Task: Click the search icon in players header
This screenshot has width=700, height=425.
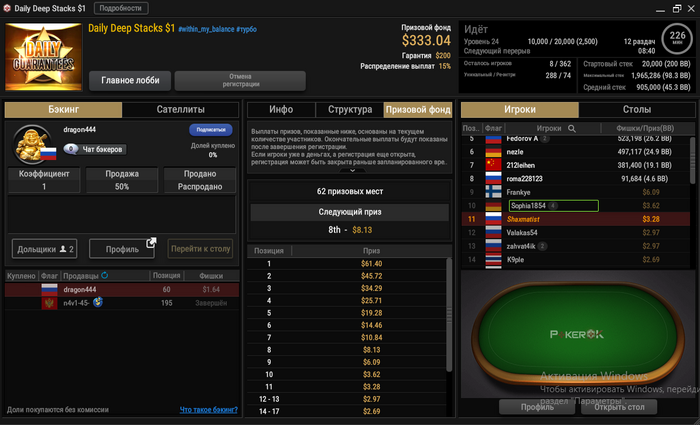Action: click(571, 129)
